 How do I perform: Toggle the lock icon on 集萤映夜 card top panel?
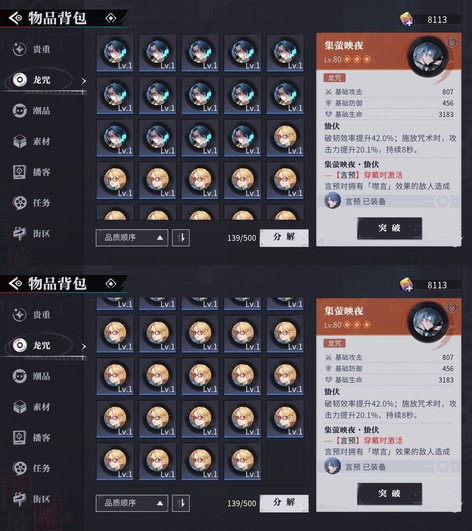[452, 42]
